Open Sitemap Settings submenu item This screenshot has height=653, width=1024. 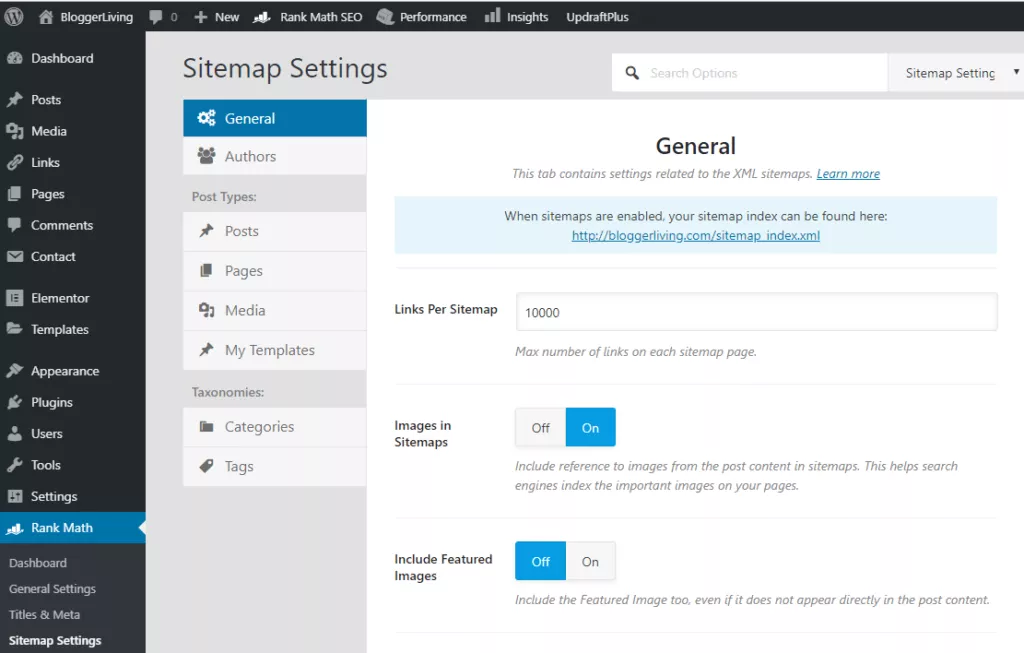coord(55,641)
